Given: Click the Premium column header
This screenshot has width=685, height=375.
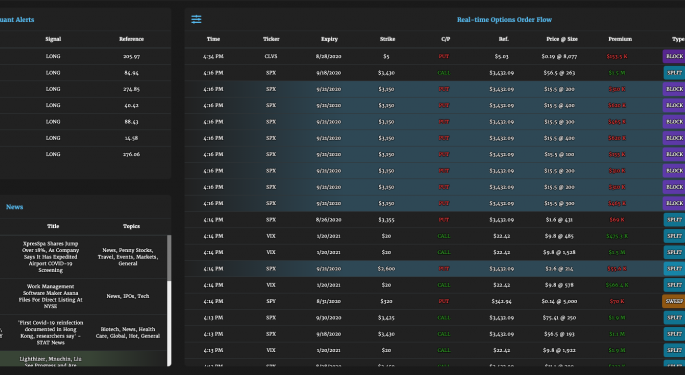Looking at the screenshot, I should pos(620,39).
